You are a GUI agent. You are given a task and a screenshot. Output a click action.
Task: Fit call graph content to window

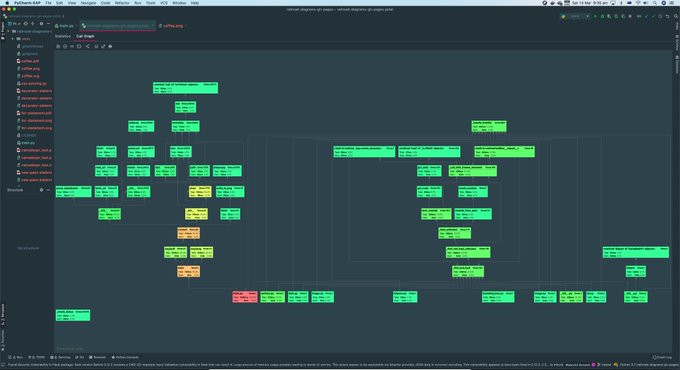click(79, 46)
